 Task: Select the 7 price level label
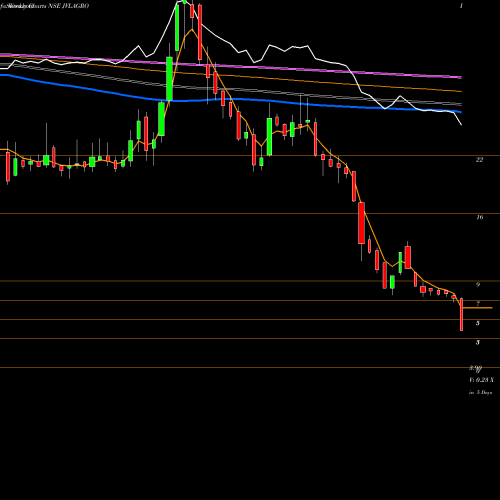[478, 304]
